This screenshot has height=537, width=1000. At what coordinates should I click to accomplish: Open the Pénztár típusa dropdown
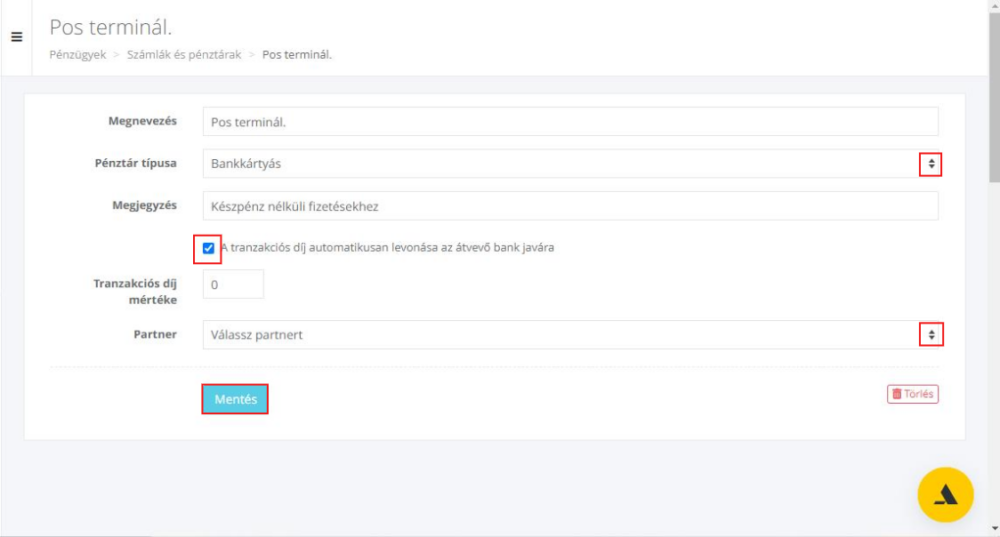[x=570, y=164]
